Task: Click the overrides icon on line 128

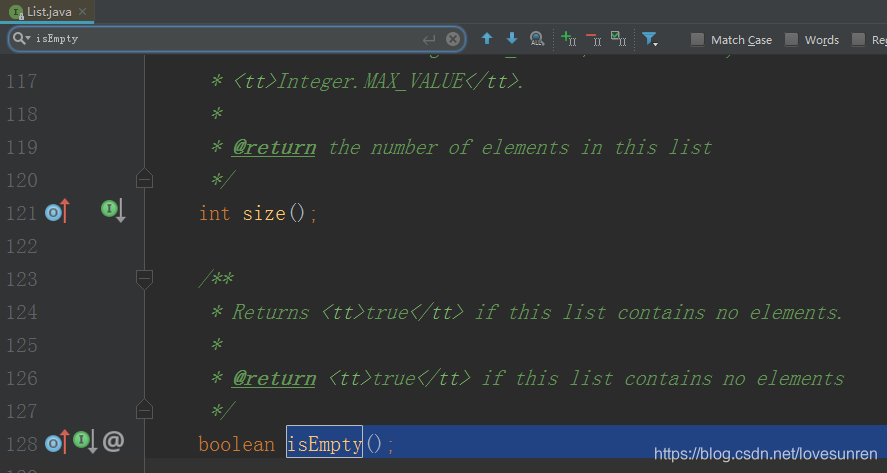Action: (x=57, y=442)
